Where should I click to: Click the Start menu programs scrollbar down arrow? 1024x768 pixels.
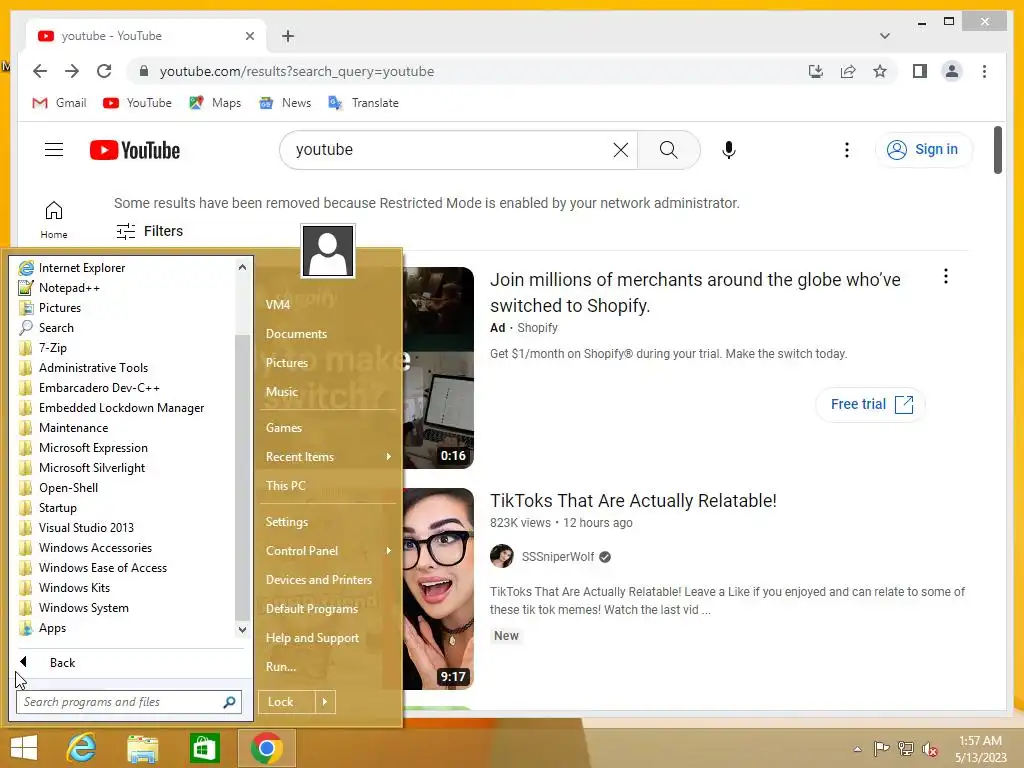click(x=242, y=630)
